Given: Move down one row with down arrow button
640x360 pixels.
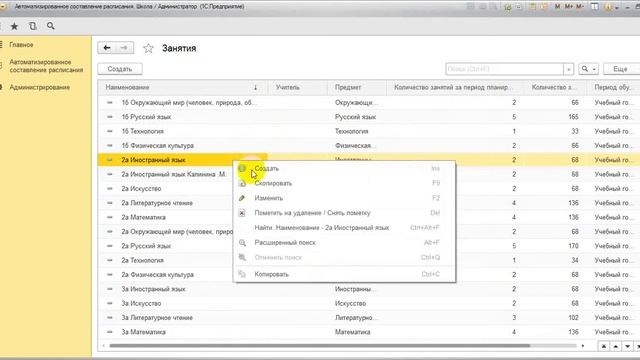Looking at the screenshot, I should [627, 346].
